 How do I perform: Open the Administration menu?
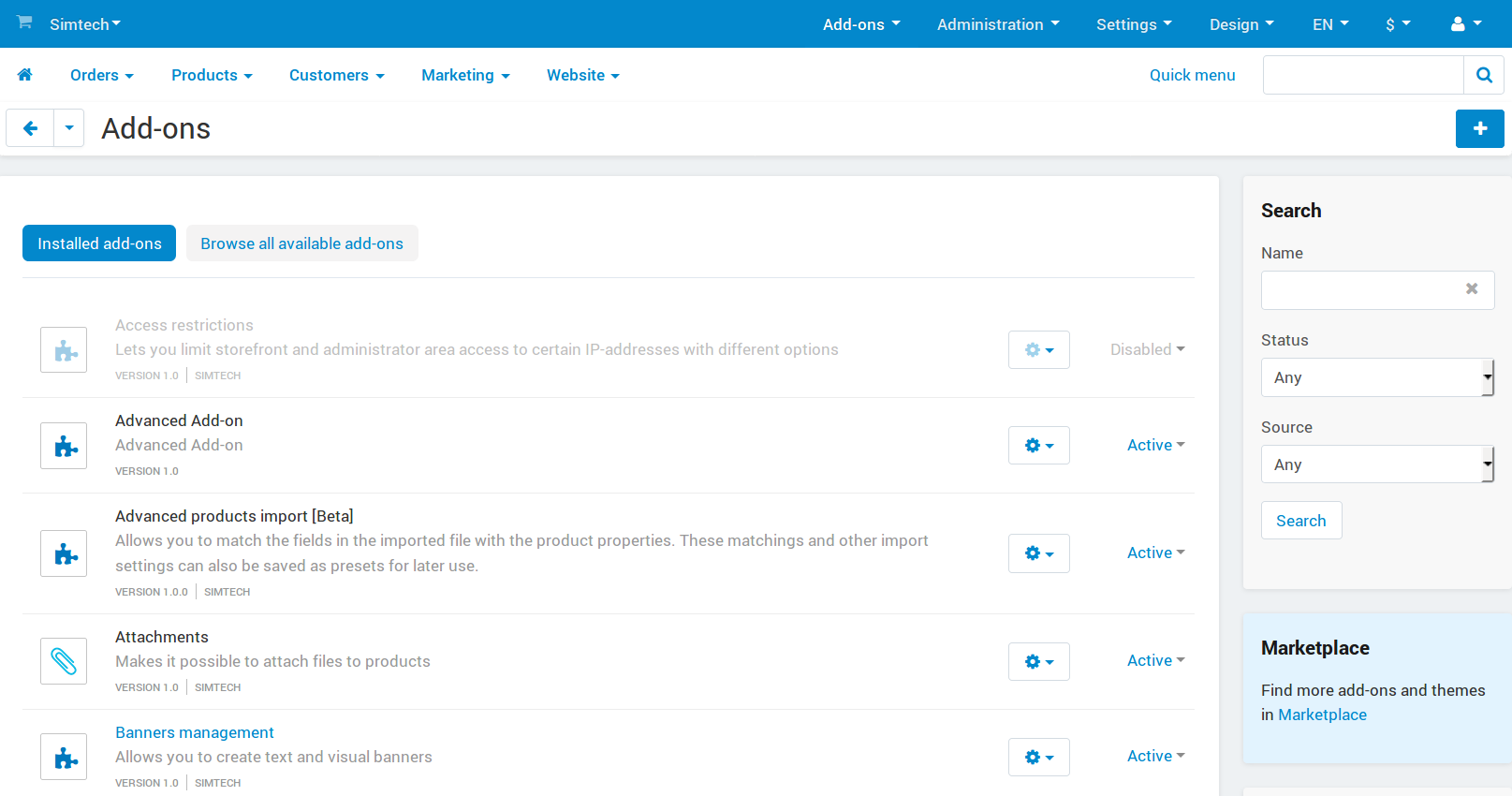tap(998, 24)
